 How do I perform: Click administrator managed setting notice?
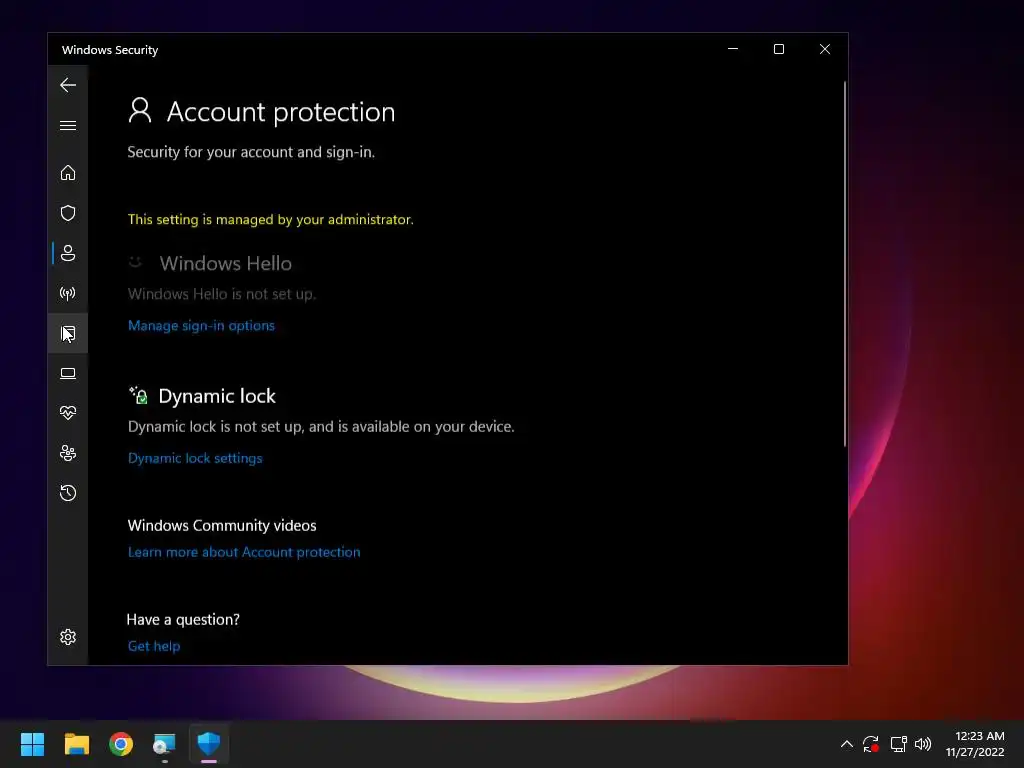270,219
